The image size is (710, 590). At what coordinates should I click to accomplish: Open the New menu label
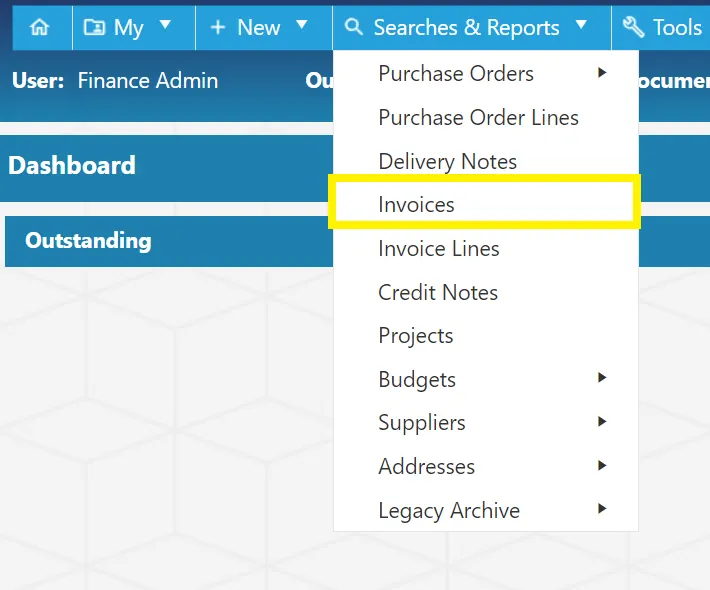tap(259, 27)
